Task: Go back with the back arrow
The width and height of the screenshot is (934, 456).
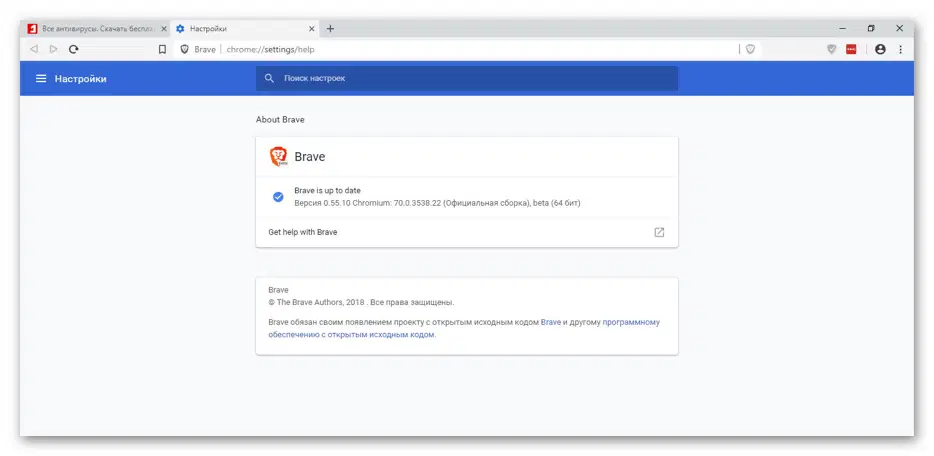Action: point(34,49)
